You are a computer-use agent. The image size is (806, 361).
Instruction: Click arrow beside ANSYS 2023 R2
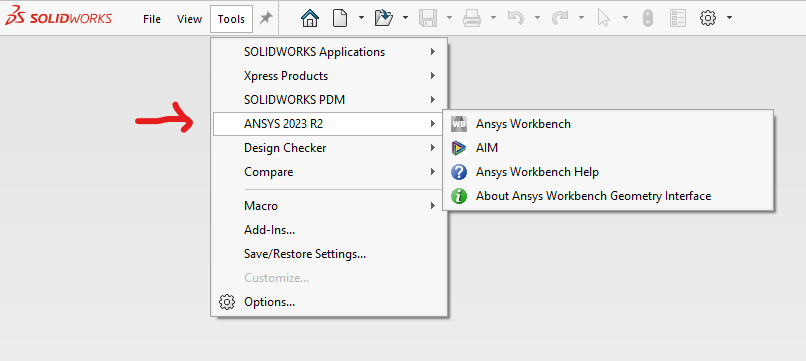pos(433,124)
